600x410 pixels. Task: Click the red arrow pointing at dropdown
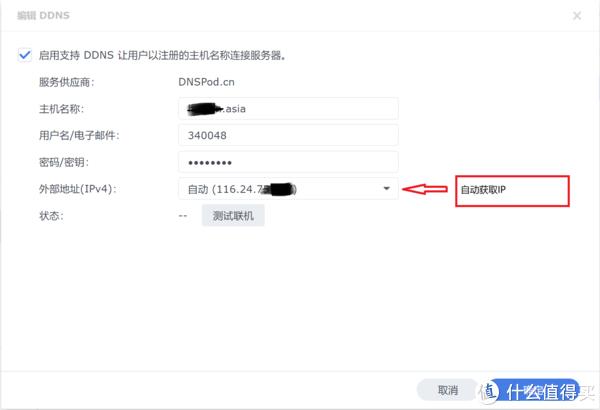tap(425, 189)
